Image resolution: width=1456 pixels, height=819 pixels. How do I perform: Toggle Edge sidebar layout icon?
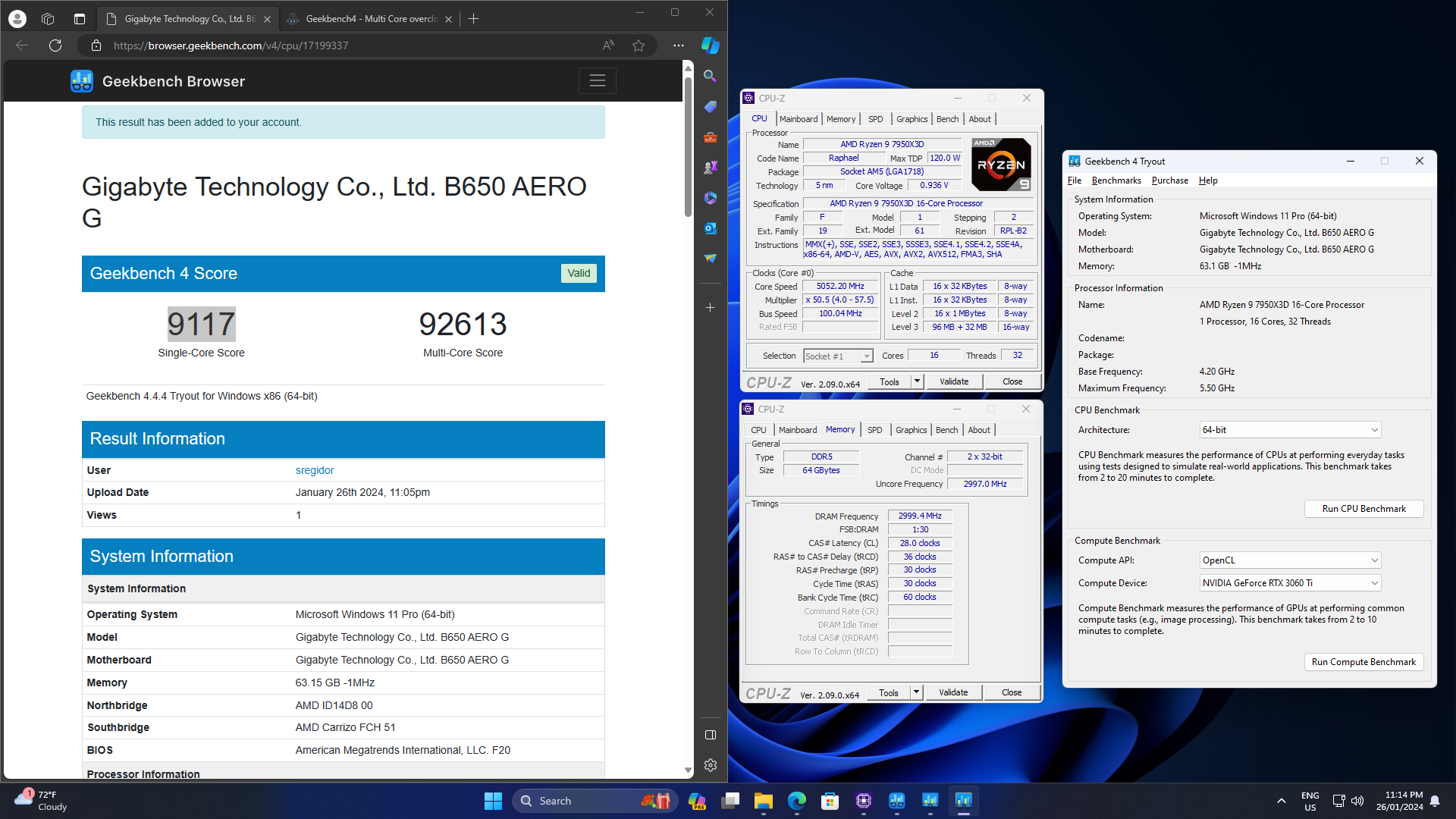(710, 734)
